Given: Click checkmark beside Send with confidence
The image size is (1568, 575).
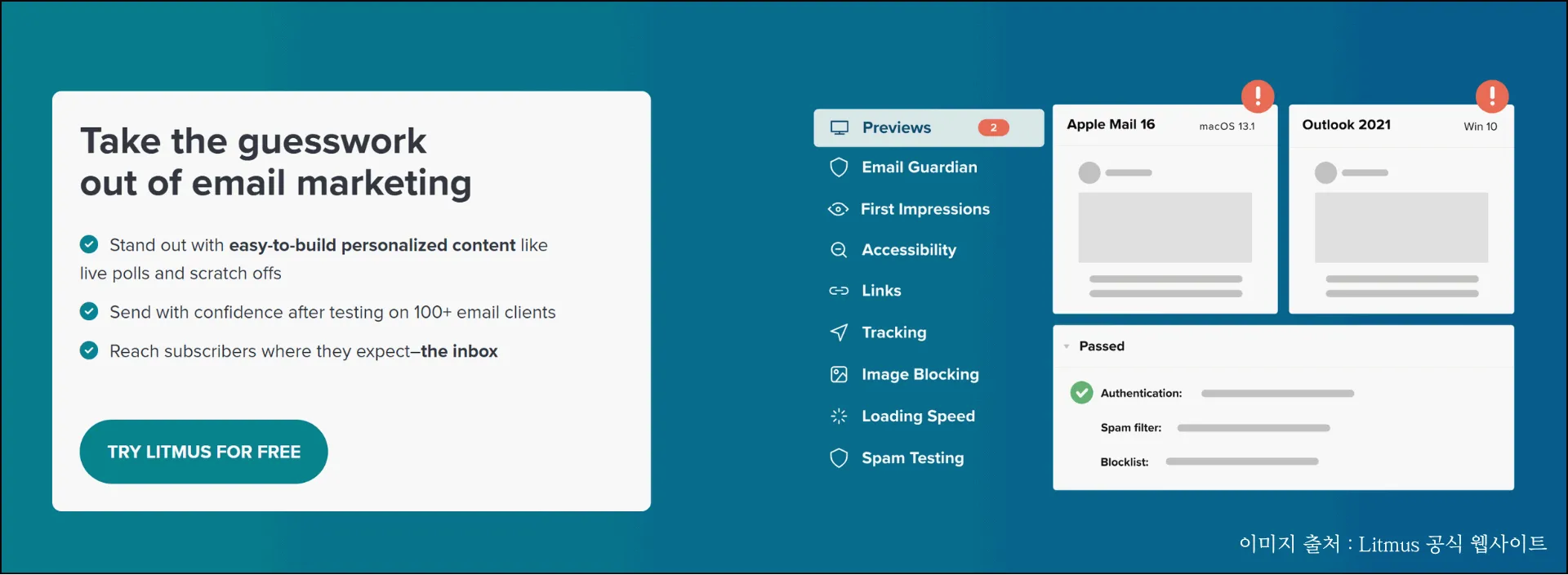Looking at the screenshot, I should (89, 311).
